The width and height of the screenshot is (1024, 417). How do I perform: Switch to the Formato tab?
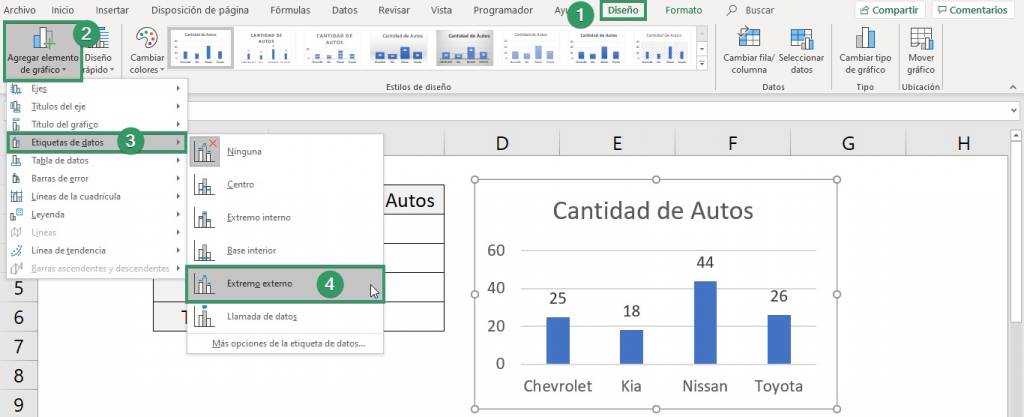pos(684,10)
